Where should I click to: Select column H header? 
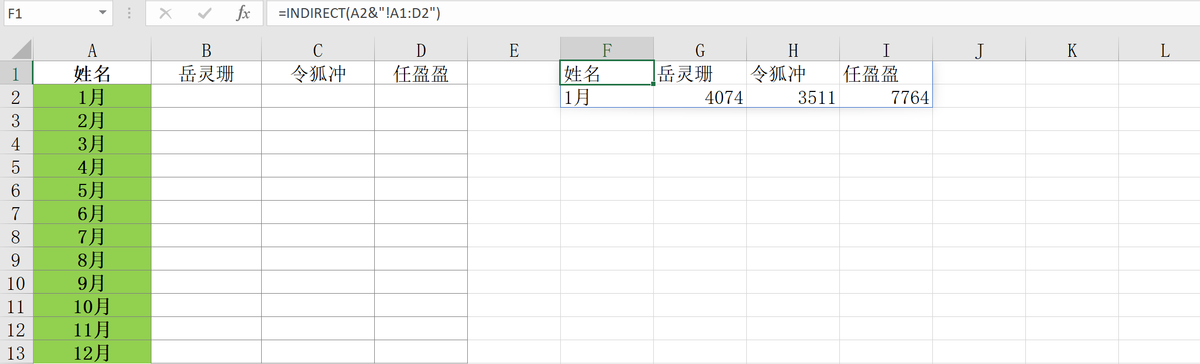point(793,50)
